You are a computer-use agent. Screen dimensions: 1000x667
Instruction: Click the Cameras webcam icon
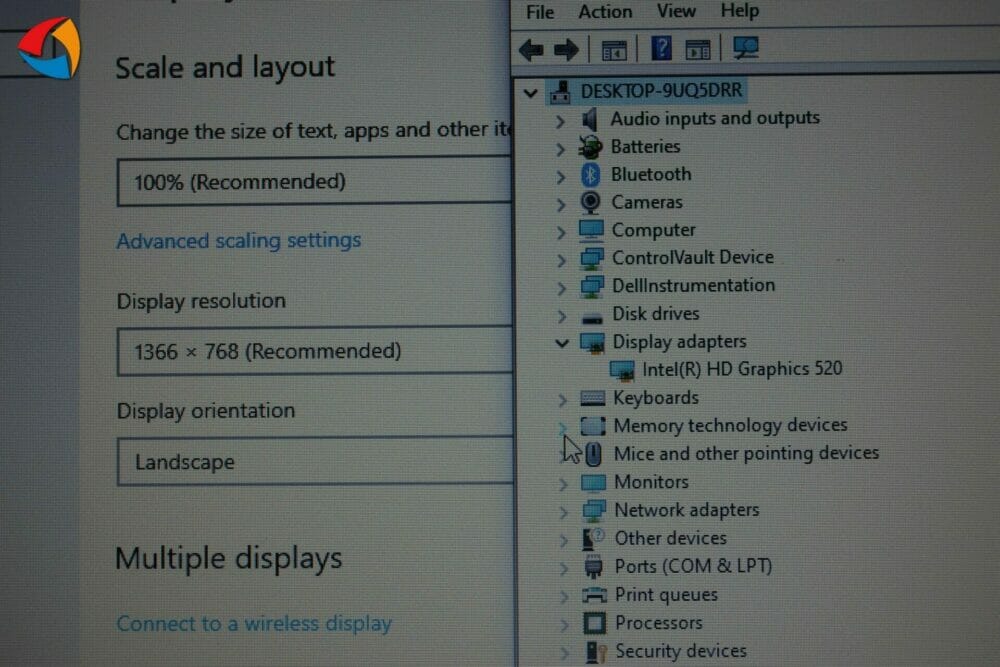click(x=591, y=203)
